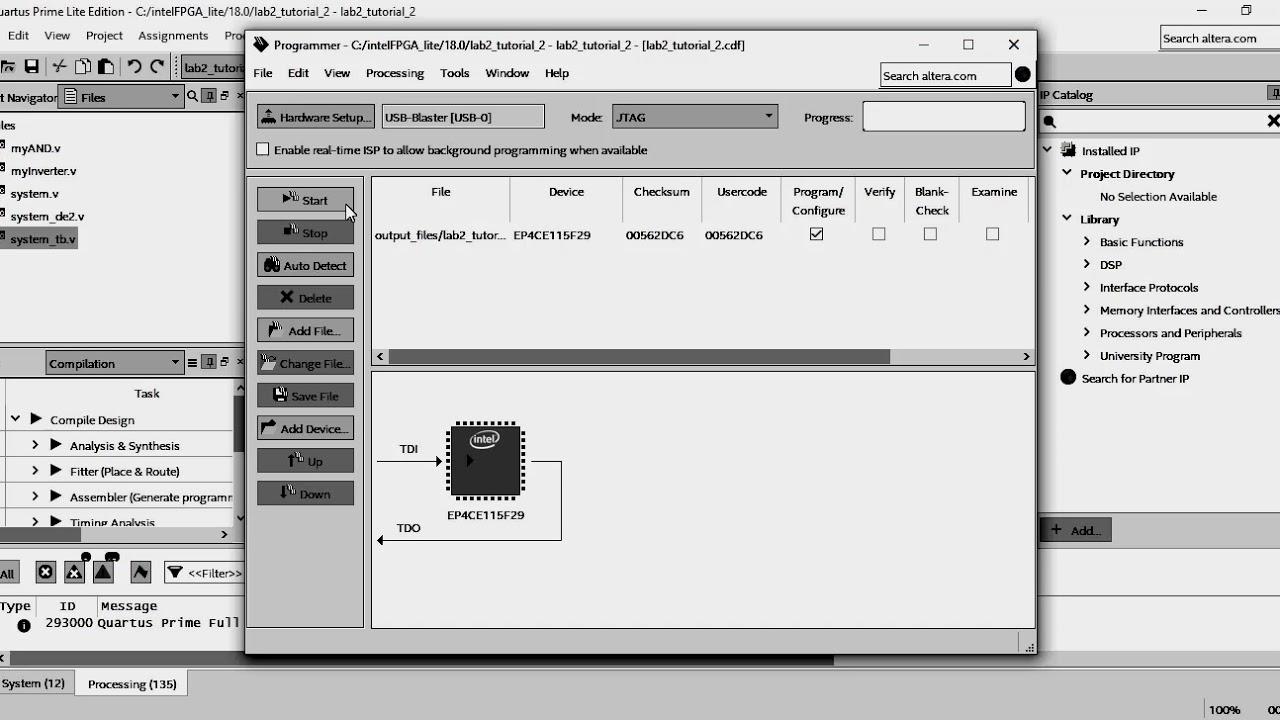Click Search for Partner IP link

(1135, 378)
